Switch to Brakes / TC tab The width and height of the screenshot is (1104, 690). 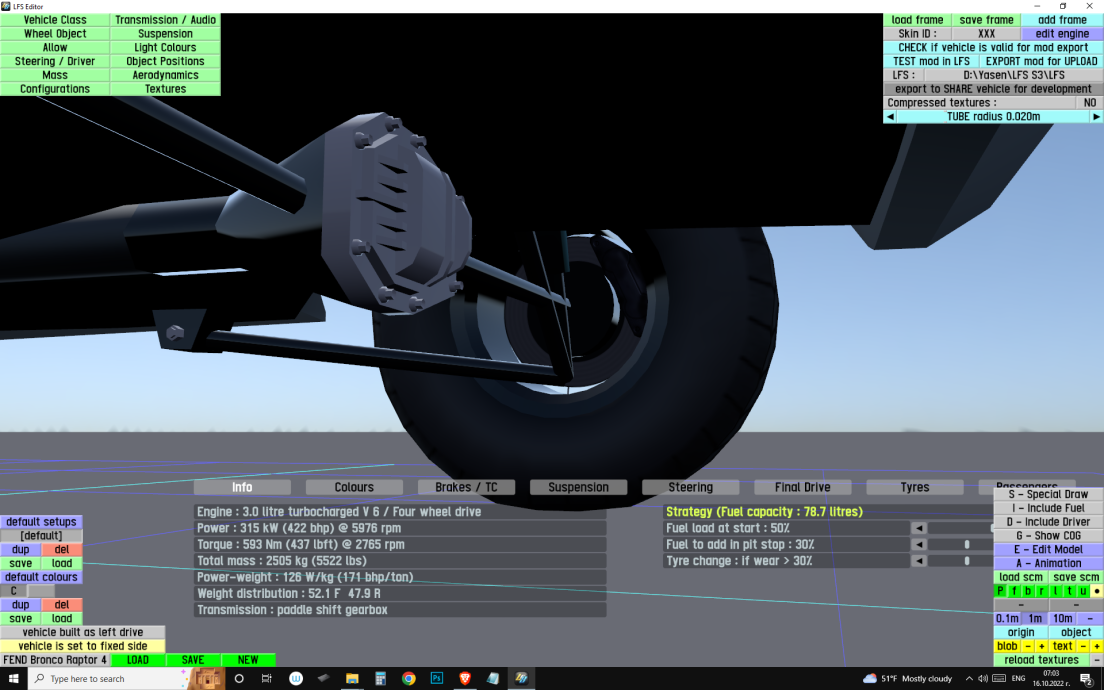[466, 487]
